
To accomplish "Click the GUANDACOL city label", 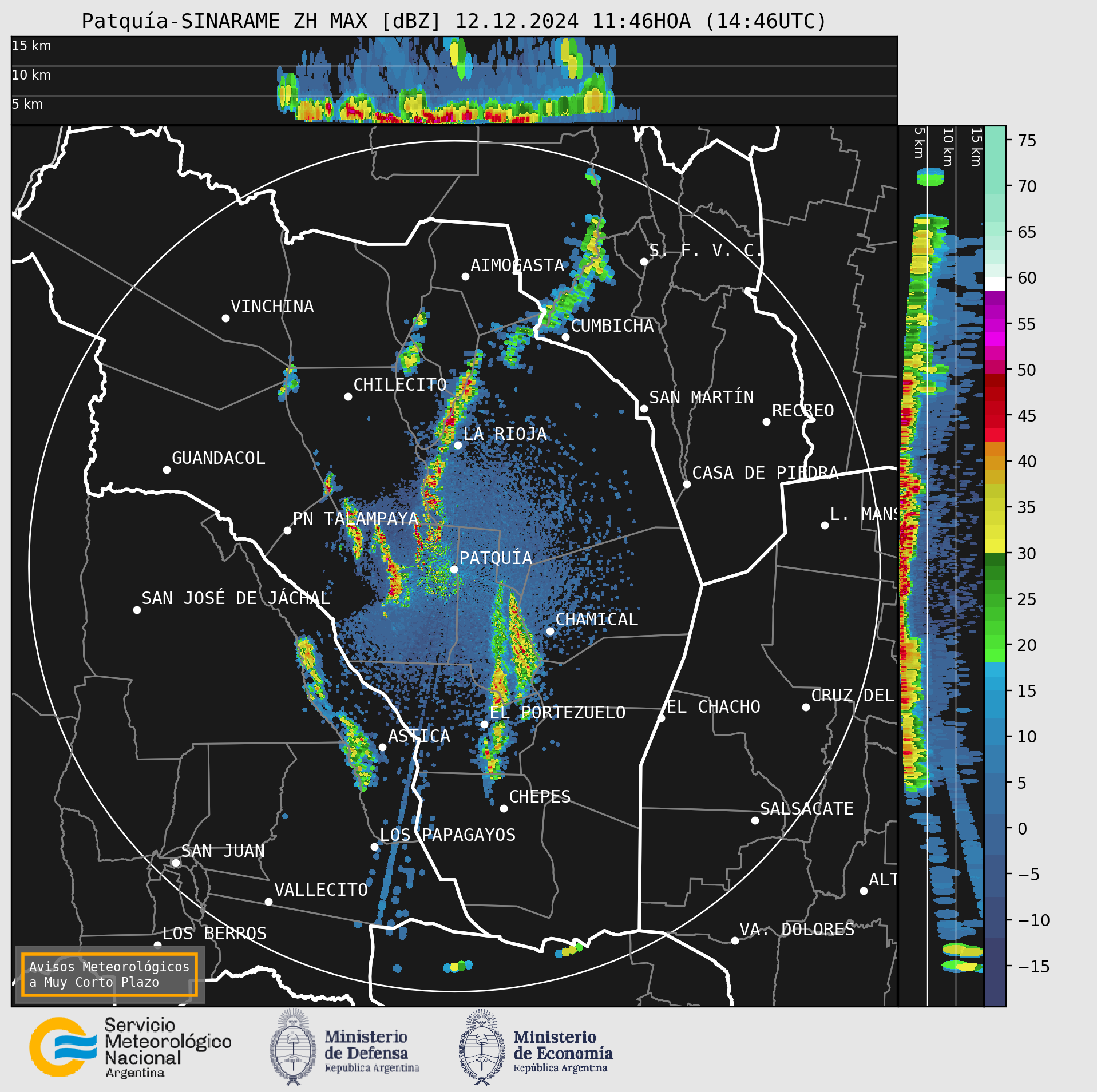I will pos(219,458).
